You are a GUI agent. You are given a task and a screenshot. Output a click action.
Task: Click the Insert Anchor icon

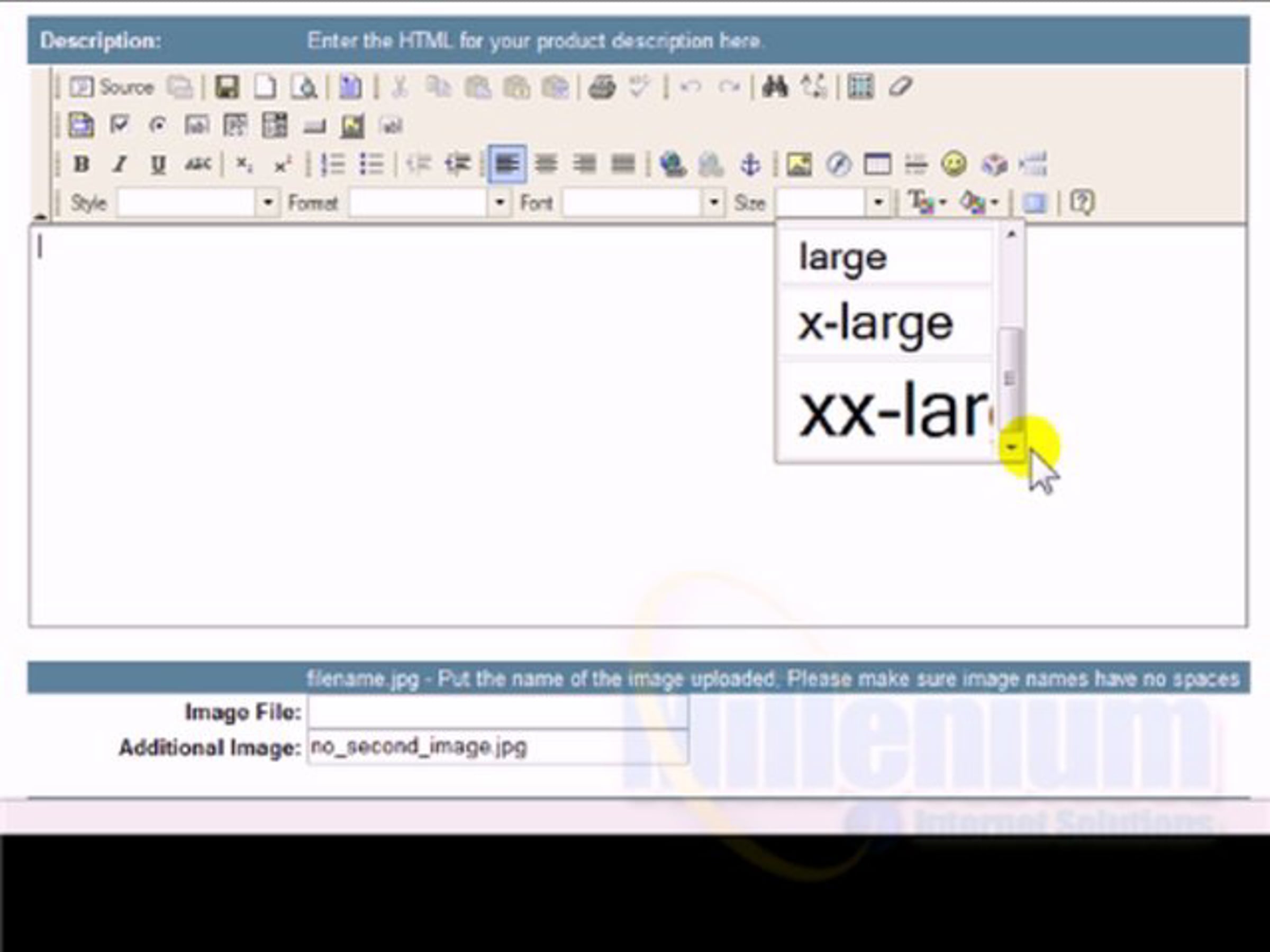coord(750,164)
